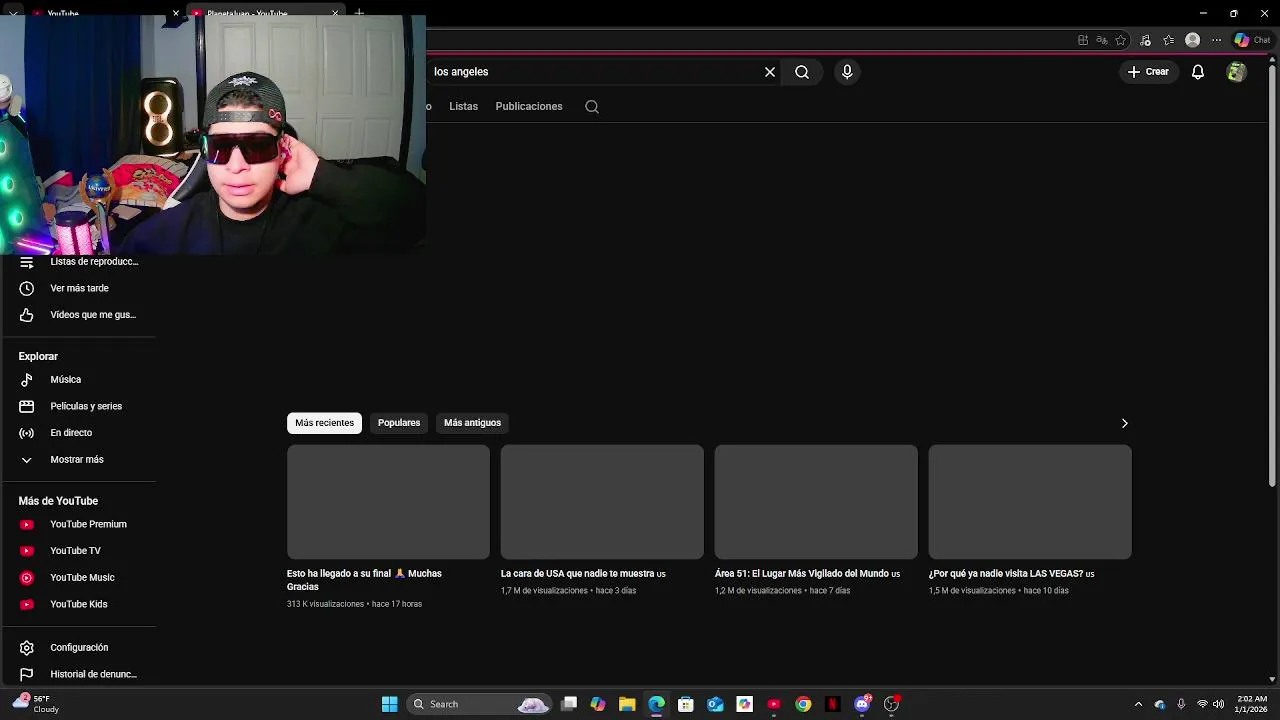
Task: Start voice search with the microphone icon
Action: (847, 72)
